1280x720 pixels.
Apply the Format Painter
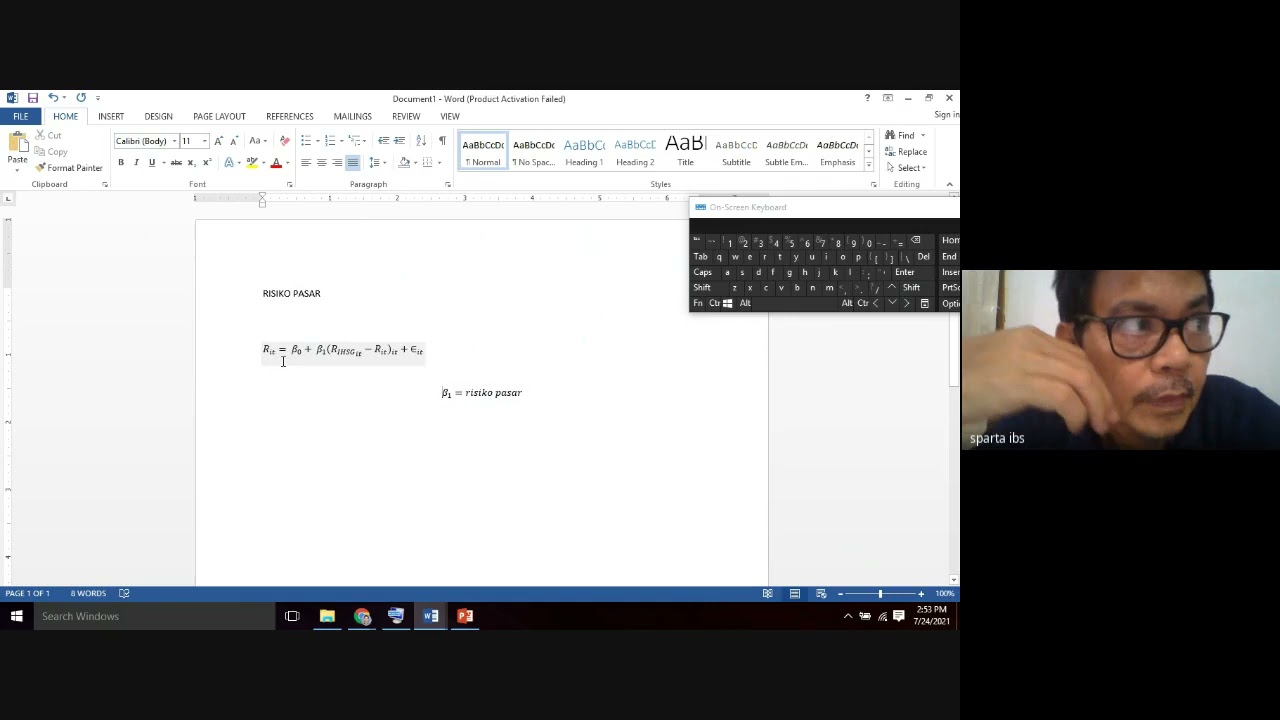tap(69, 168)
